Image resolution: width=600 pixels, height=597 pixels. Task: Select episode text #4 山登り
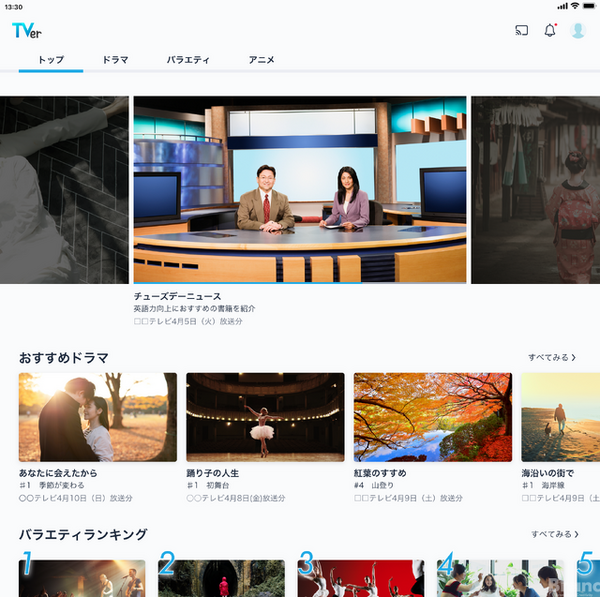[x=374, y=485]
